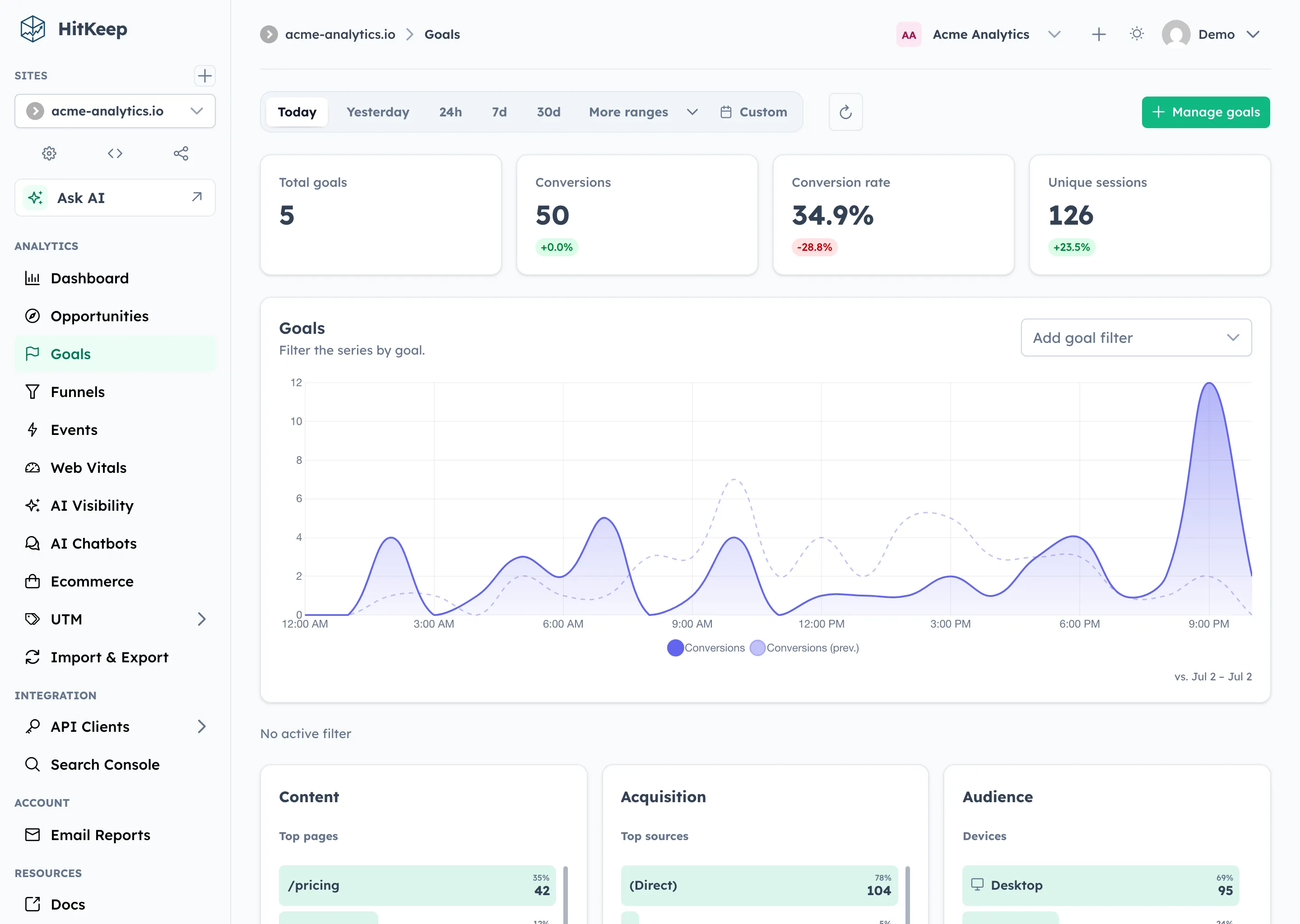Click the Content card scrollbar
Image resolution: width=1300 pixels, height=924 pixels.
click(565, 894)
